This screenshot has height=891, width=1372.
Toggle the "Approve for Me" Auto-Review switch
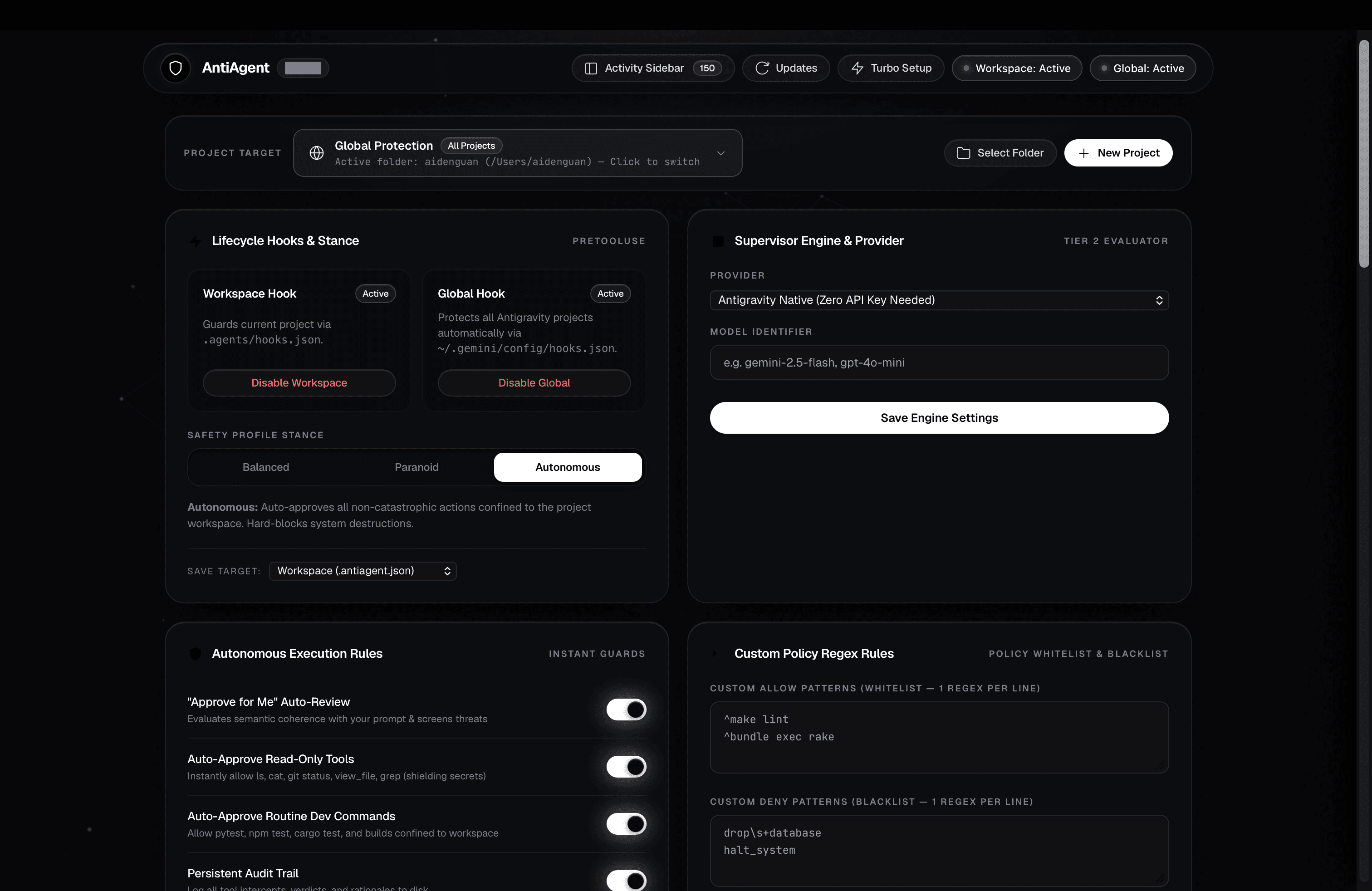point(626,710)
